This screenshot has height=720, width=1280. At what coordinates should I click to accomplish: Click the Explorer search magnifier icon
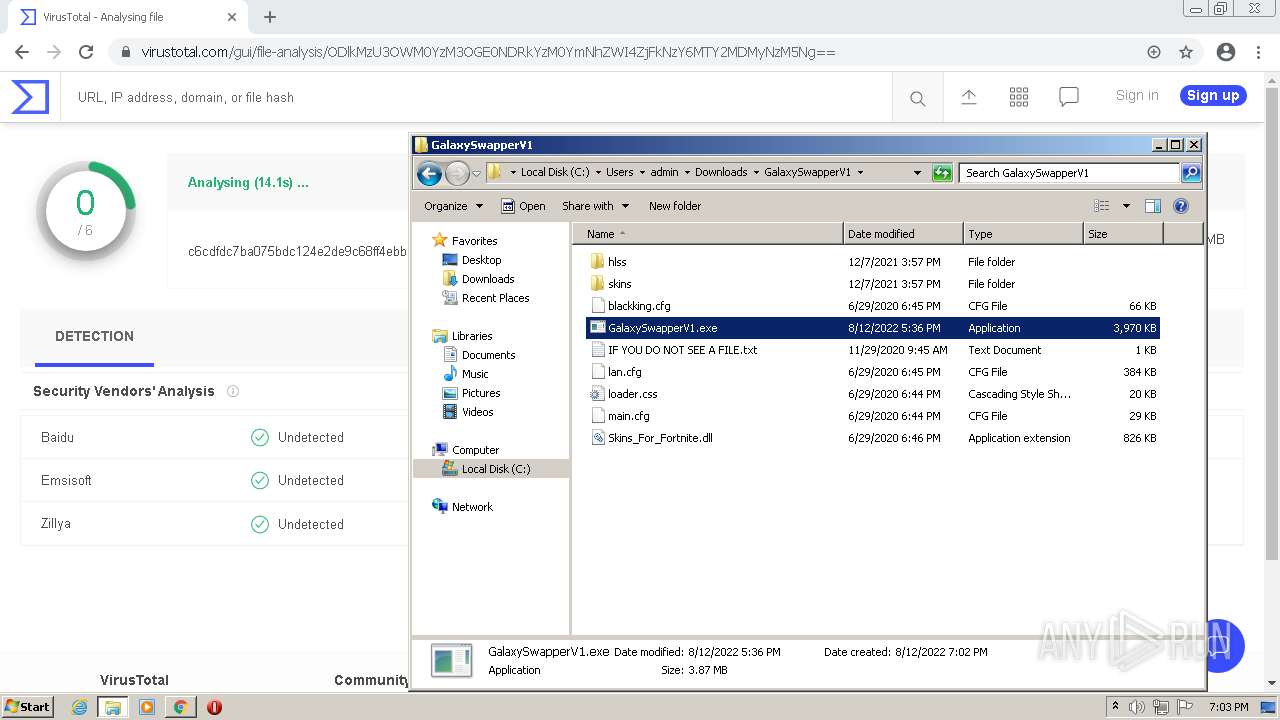[1191, 173]
